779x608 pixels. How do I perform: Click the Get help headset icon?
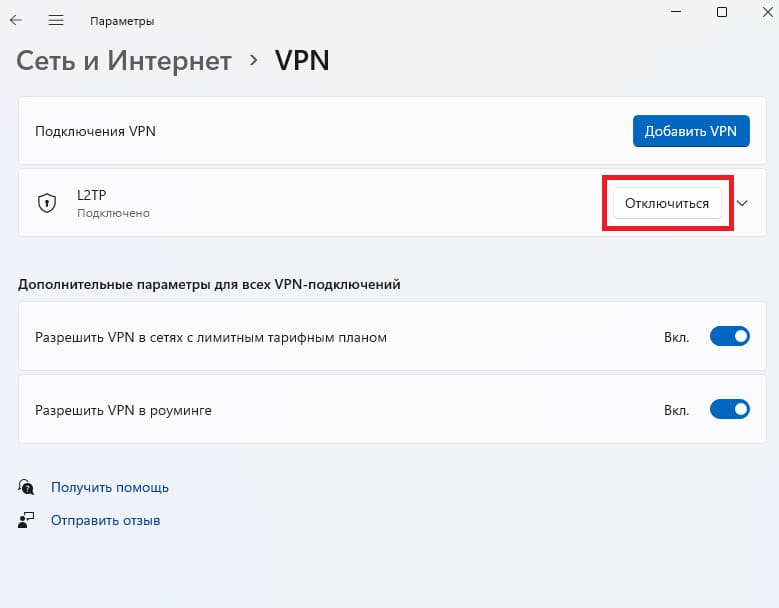click(x=26, y=487)
